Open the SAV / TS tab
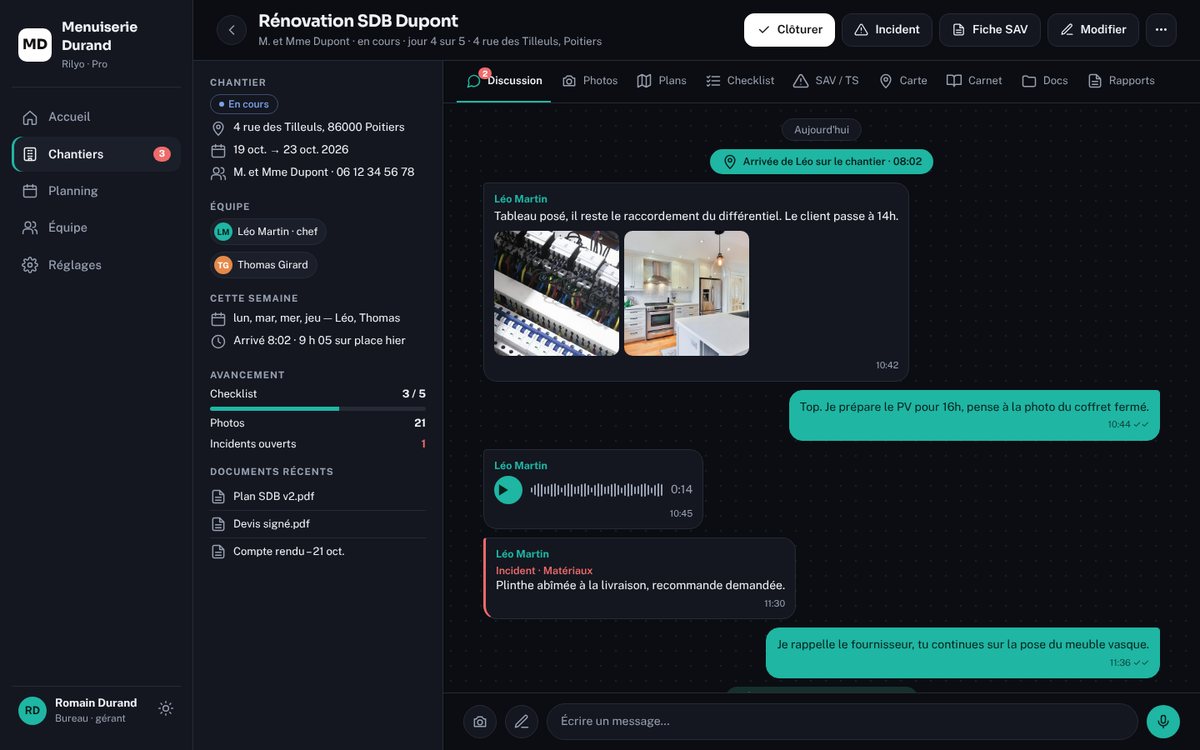The image size is (1200, 750). pos(826,81)
